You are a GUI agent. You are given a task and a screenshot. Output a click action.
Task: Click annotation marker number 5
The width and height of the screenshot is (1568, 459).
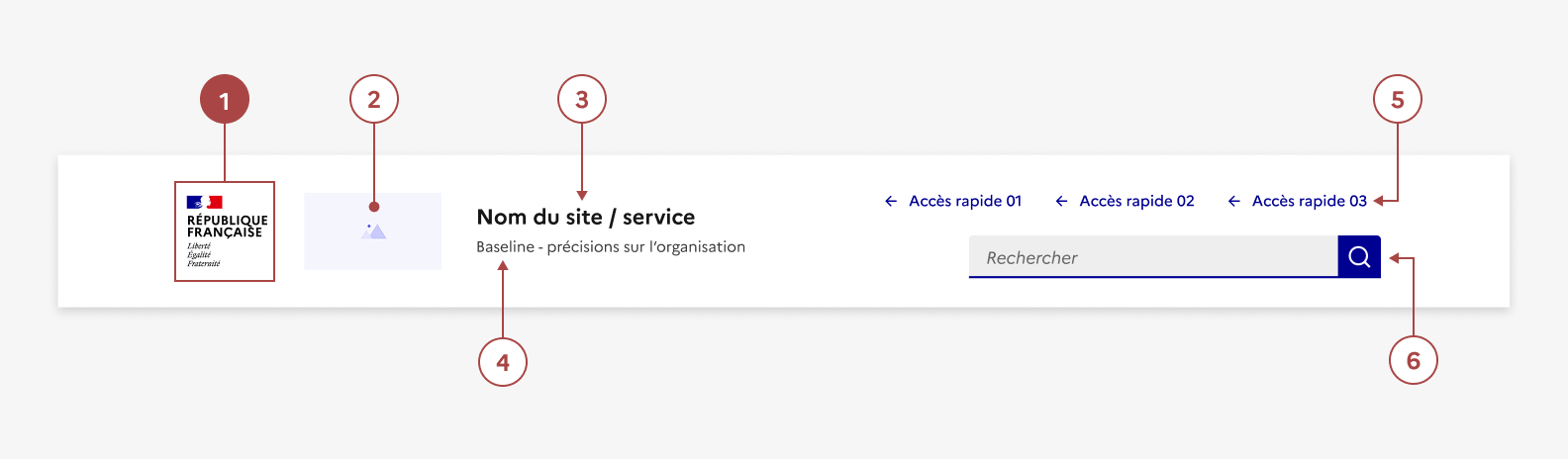pyautogui.click(x=1398, y=100)
